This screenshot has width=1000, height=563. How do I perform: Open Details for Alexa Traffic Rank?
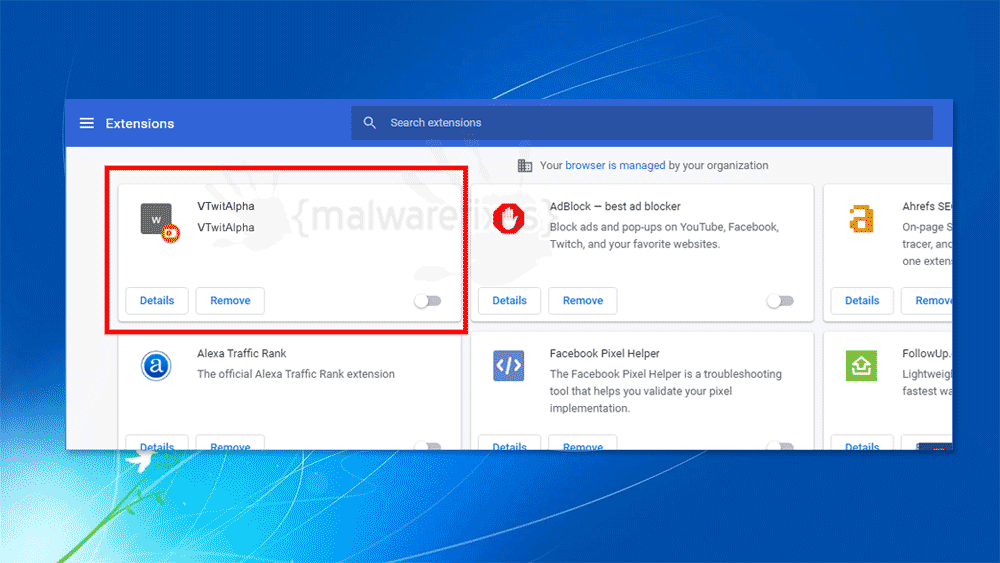157,443
